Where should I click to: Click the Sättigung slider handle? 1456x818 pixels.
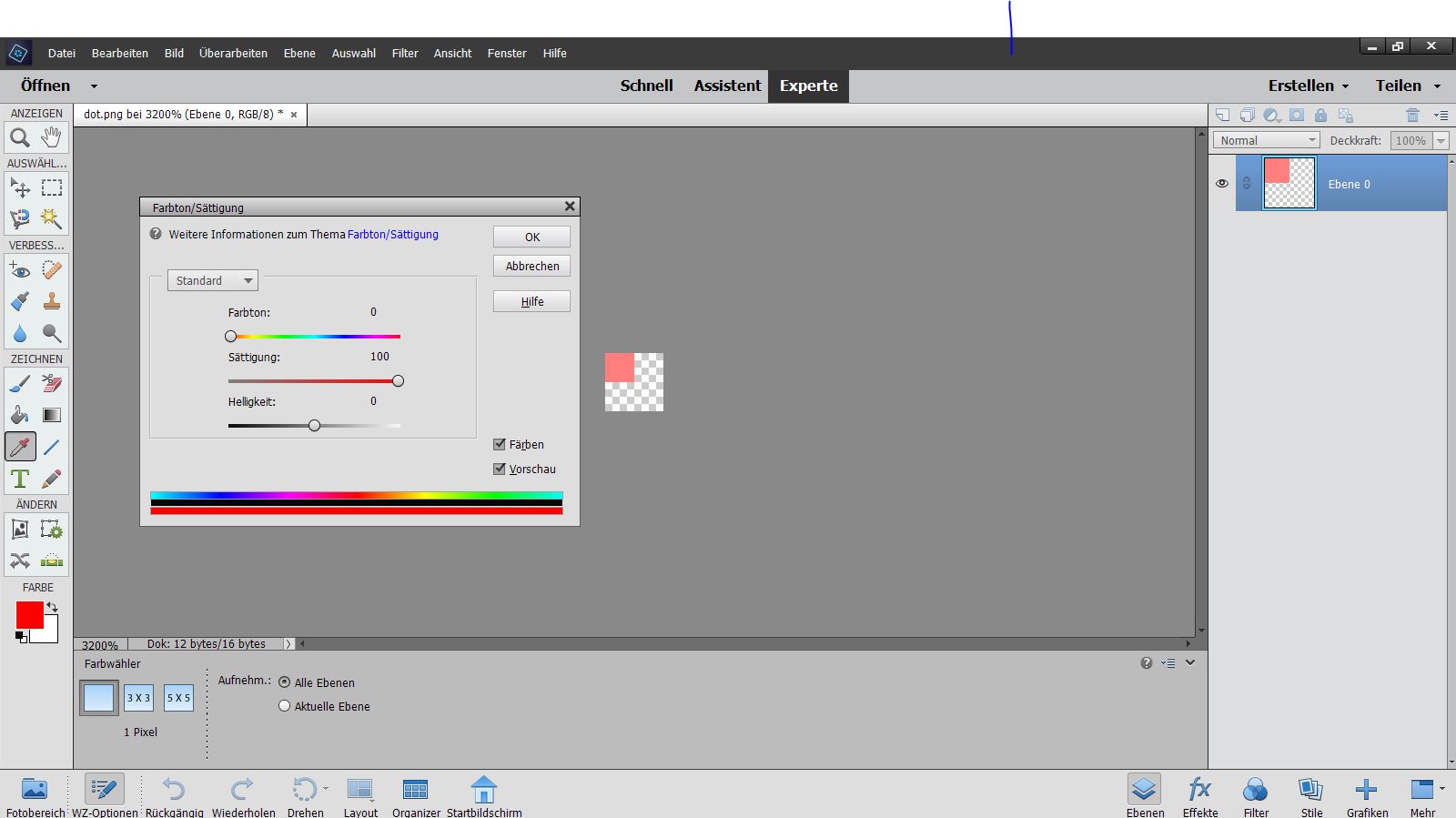(x=398, y=381)
